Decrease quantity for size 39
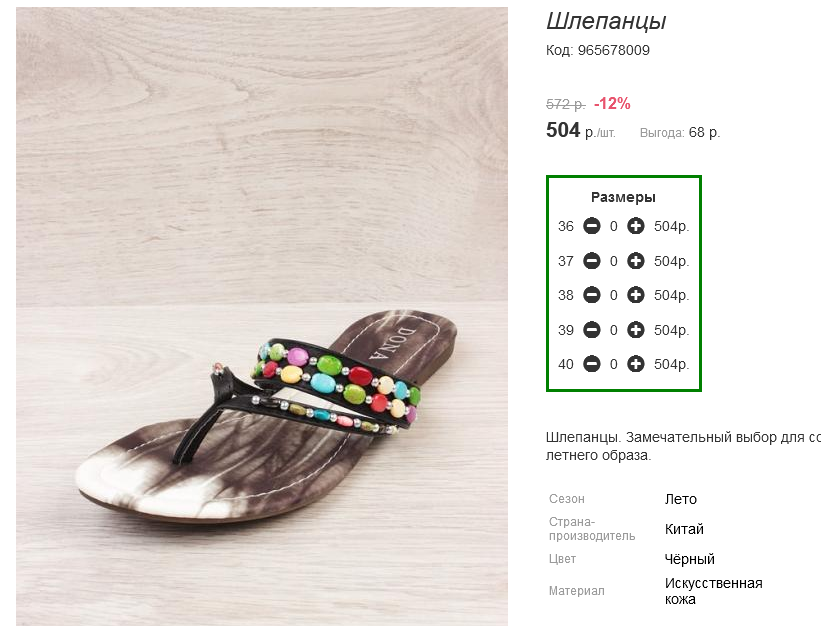The width and height of the screenshot is (821, 626). [x=592, y=330]
